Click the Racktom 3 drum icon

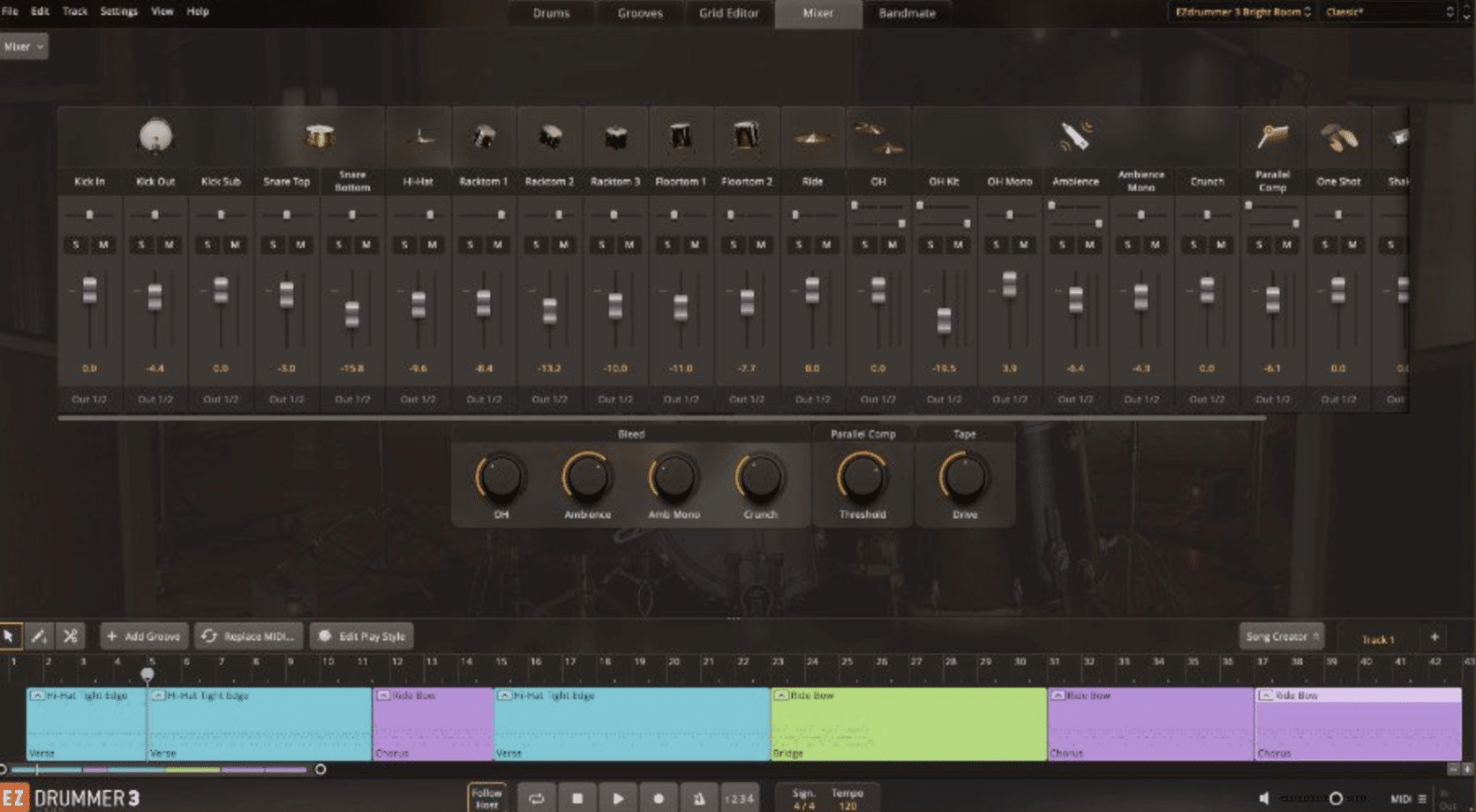[x=615, y=138]
